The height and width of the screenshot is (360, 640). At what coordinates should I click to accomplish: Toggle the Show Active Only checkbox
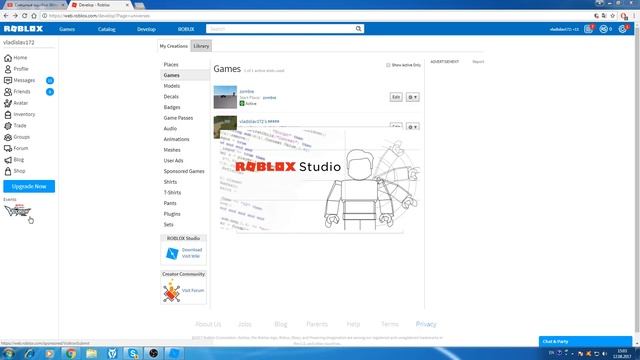coord(388,65)
